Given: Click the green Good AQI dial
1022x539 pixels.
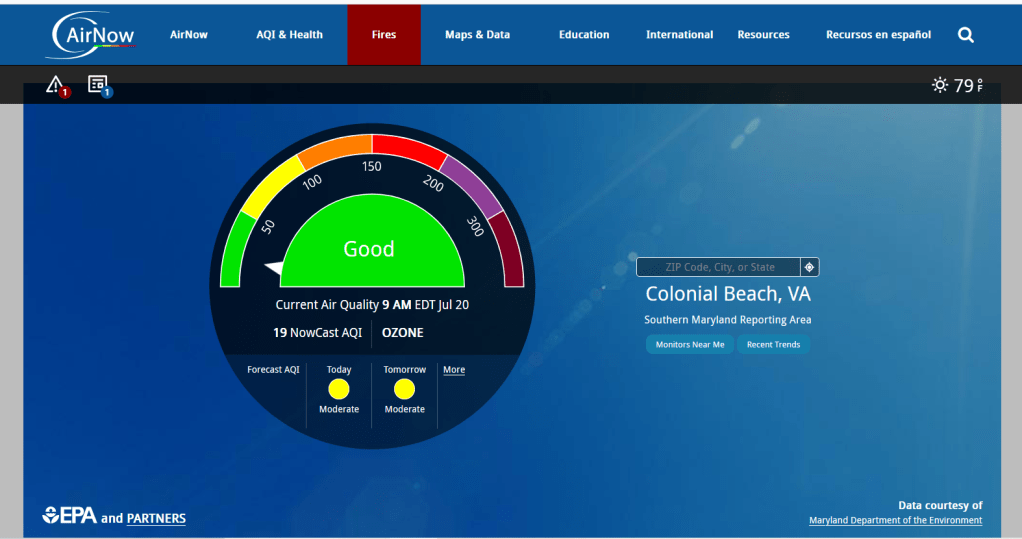Looking at the screenshot, I should coord(372,250).
